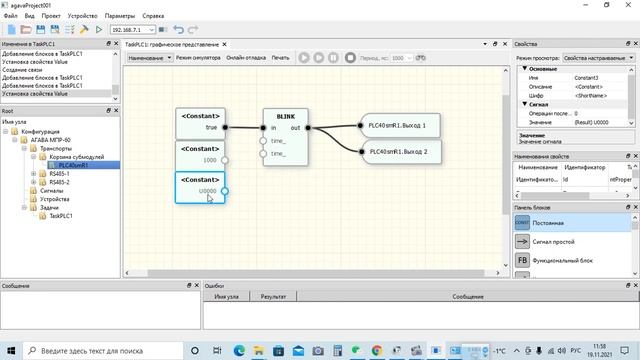640x360 pixels.
Task: Collapse the Транспорты tree node
Action: click(x=24, y=149)
